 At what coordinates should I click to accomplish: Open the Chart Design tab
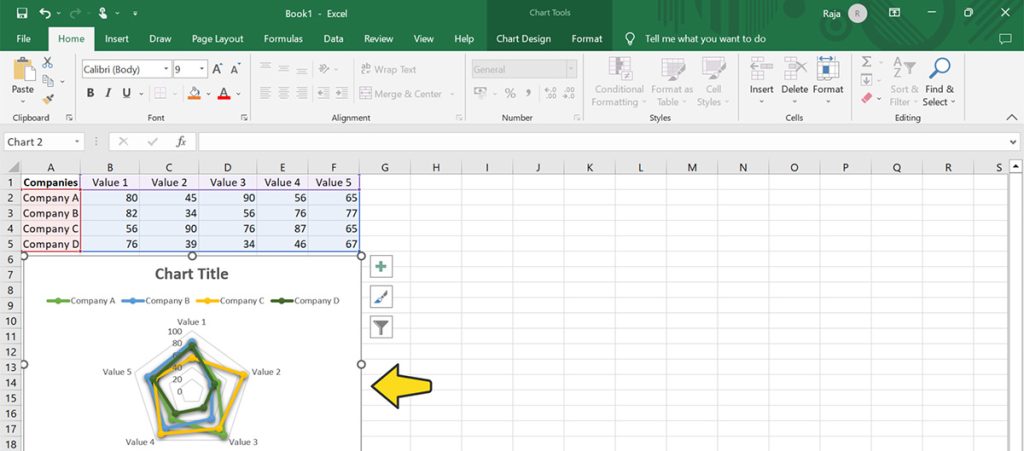(x=523, y=39)
